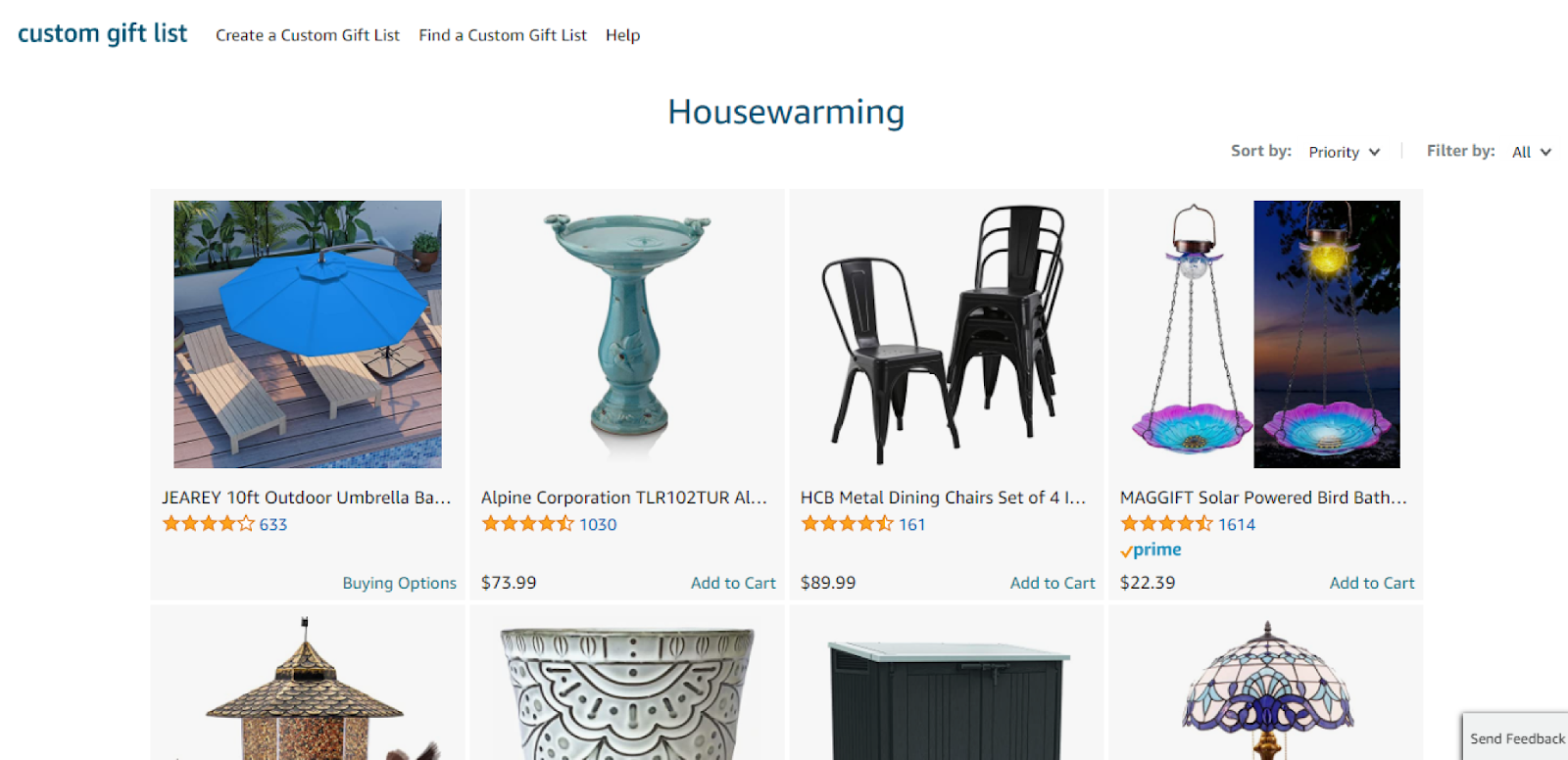Image resolution: width=1568 pixels, height=760 pixels.
Task: Open the Filter by All dropdown
Action: pos(1531,152)
